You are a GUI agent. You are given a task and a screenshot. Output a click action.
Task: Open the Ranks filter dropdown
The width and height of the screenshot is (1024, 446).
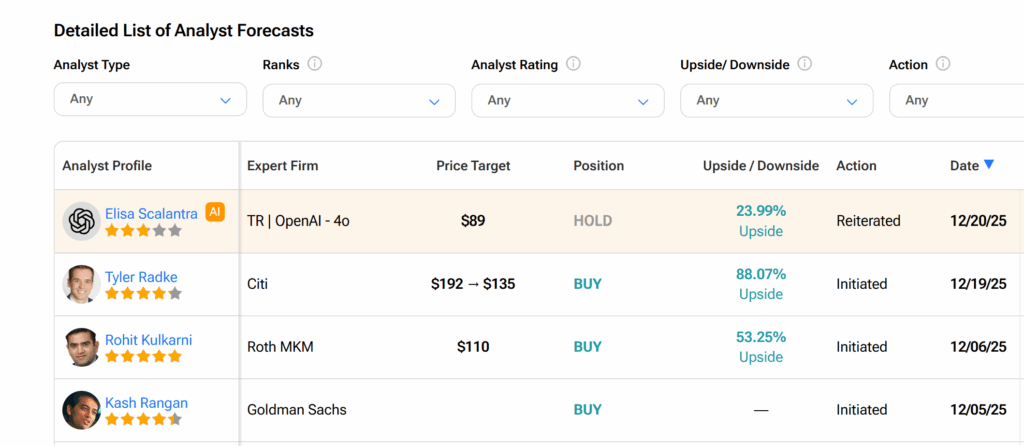(358, 100)
